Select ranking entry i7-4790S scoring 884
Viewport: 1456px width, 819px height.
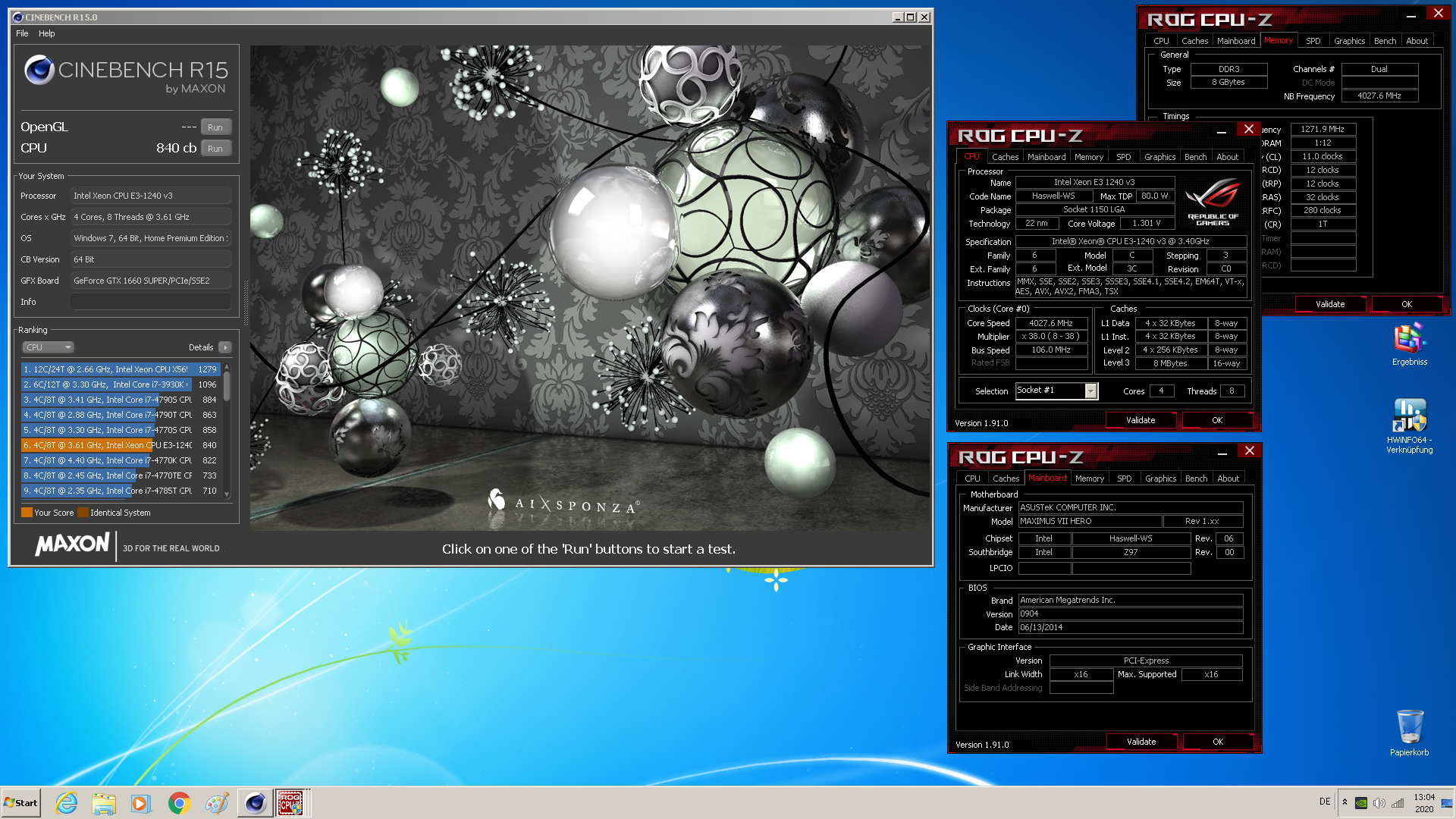tap(121, 400)
